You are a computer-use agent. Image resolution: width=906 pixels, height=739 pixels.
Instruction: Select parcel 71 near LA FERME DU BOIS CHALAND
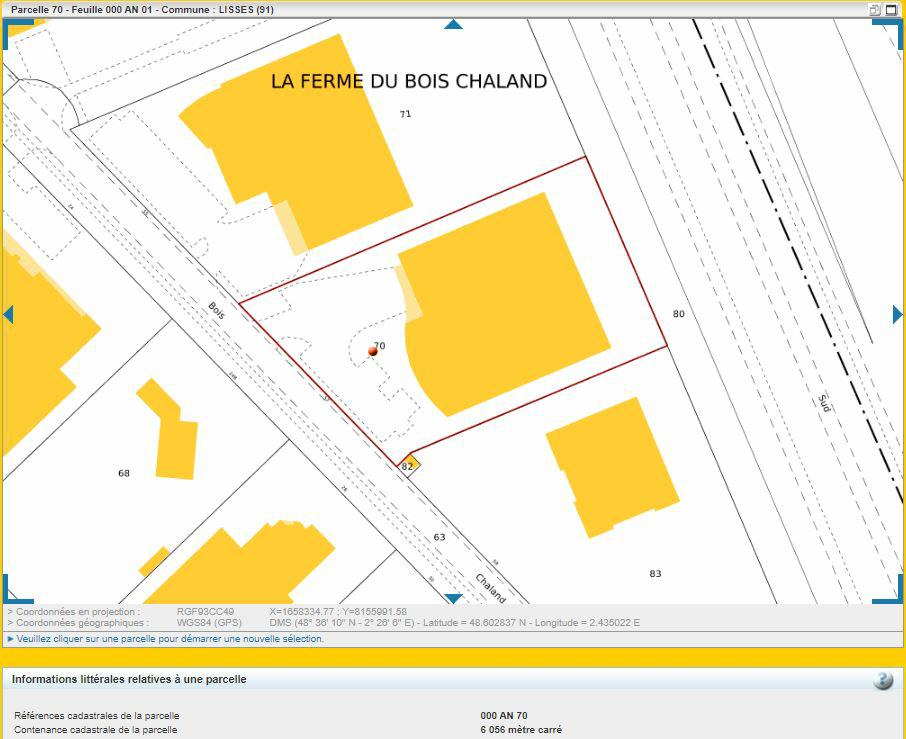tap(405, 113)
